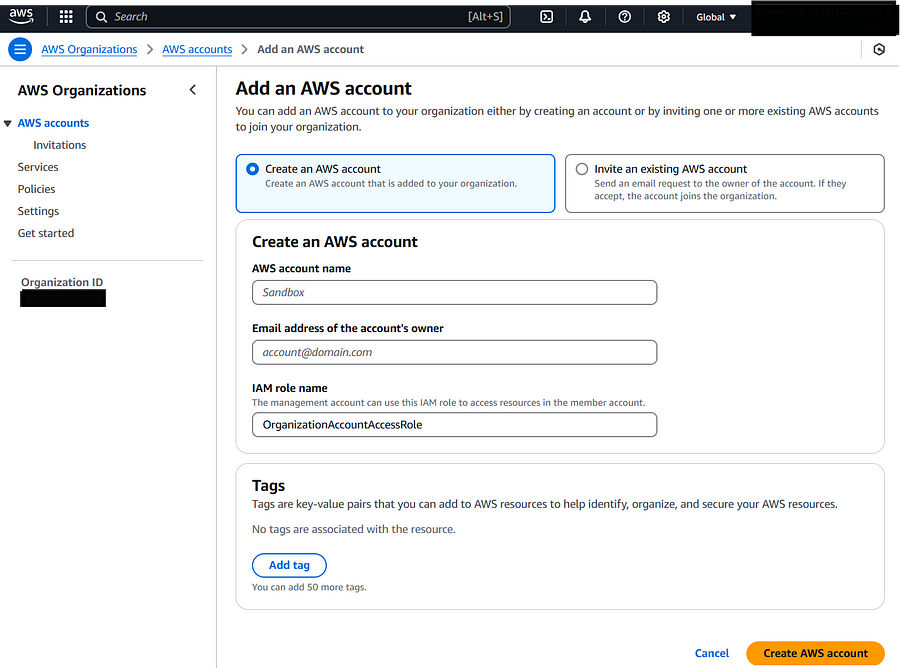Toggle the hamburger navigation menu button
This screenshot has width=900, height=668.
tap(20, 49)
